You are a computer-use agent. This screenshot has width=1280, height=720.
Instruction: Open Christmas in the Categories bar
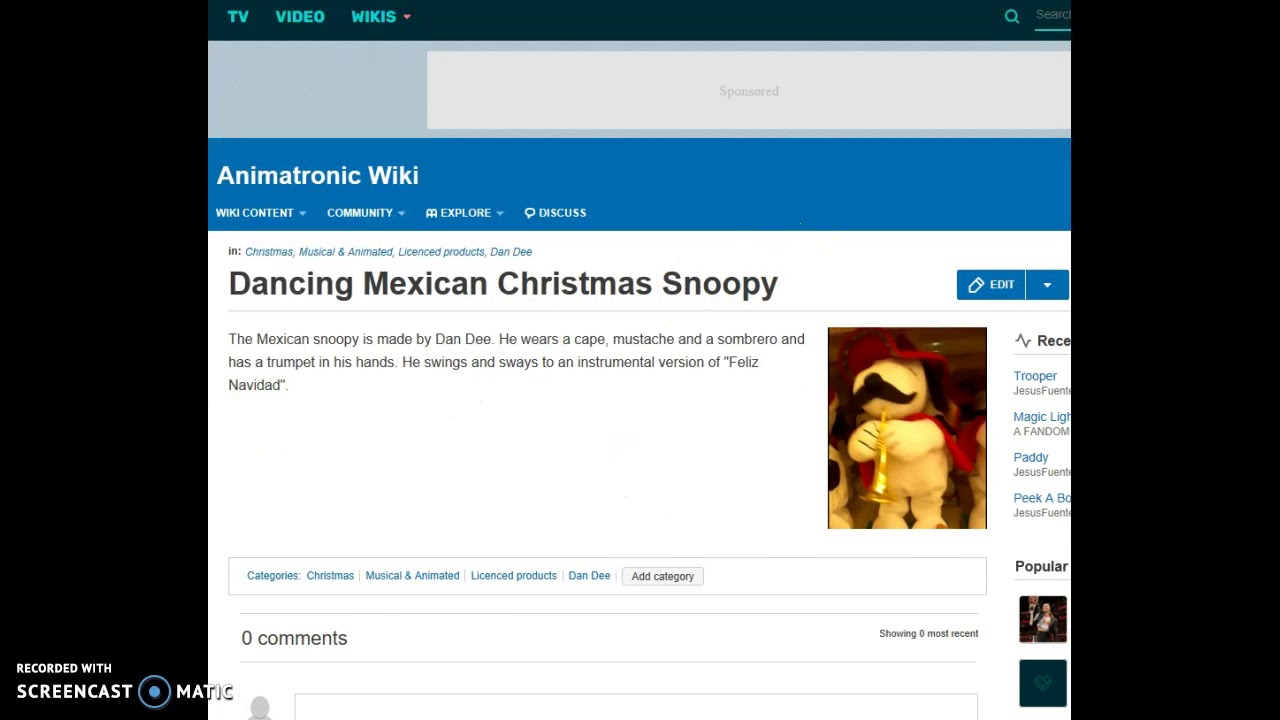coord(330,576)
